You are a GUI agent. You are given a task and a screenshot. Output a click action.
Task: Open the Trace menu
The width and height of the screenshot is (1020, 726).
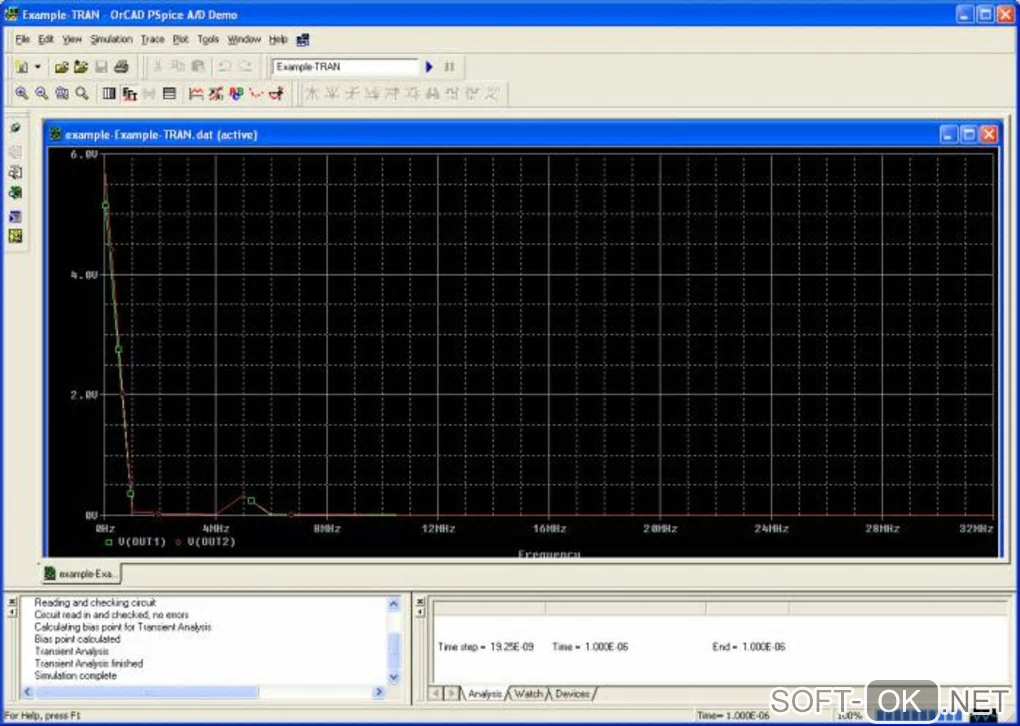pos(152,40)
